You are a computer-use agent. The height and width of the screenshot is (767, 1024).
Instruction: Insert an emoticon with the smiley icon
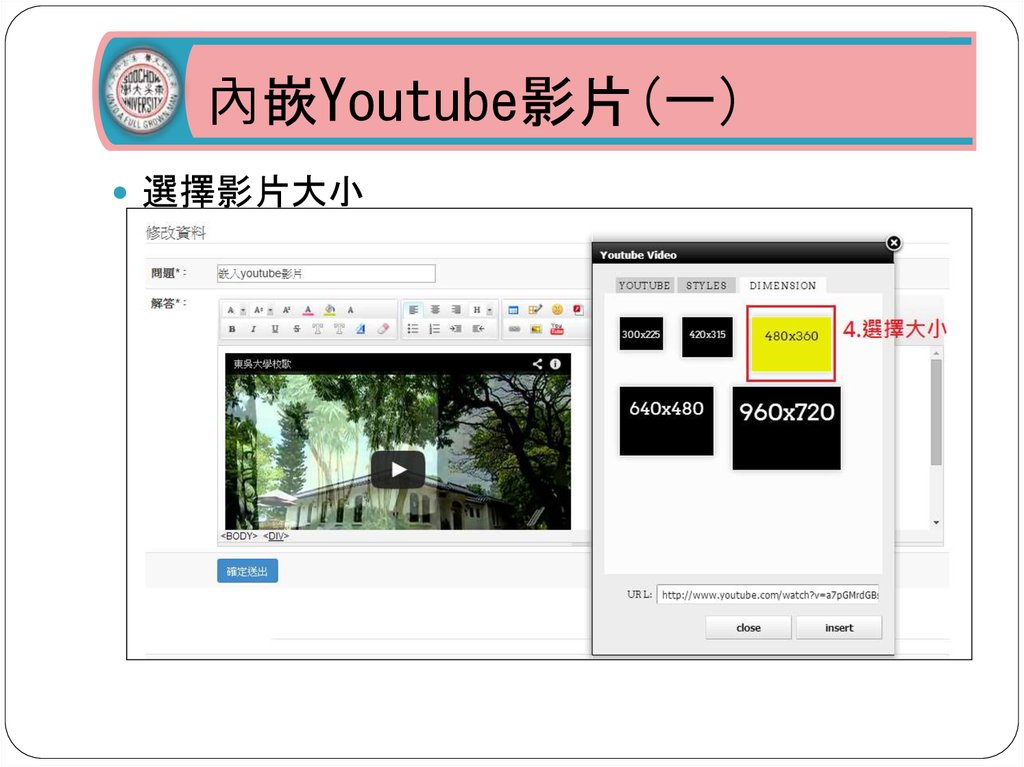(x=557, y=310)
